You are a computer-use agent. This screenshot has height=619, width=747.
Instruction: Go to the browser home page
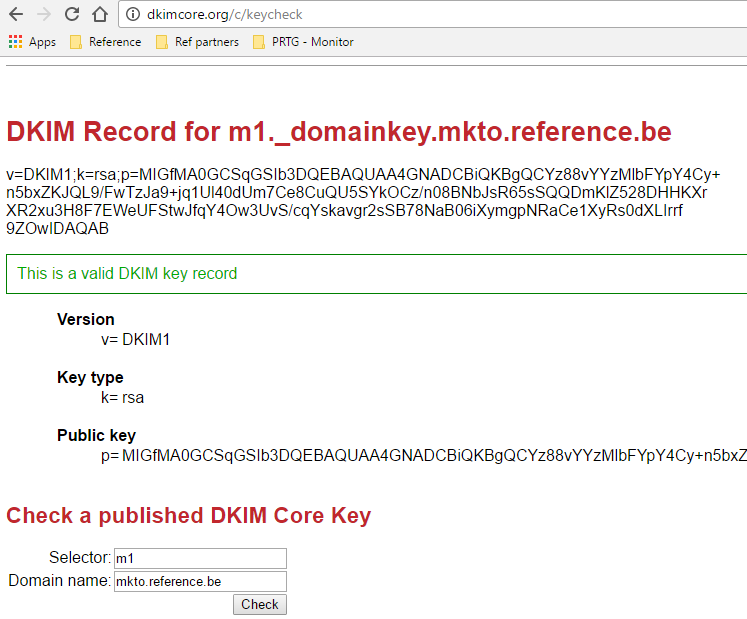[99, 15]
